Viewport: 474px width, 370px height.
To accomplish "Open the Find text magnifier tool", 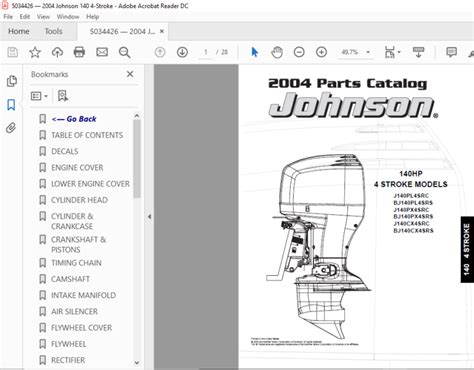I will 124,52.
